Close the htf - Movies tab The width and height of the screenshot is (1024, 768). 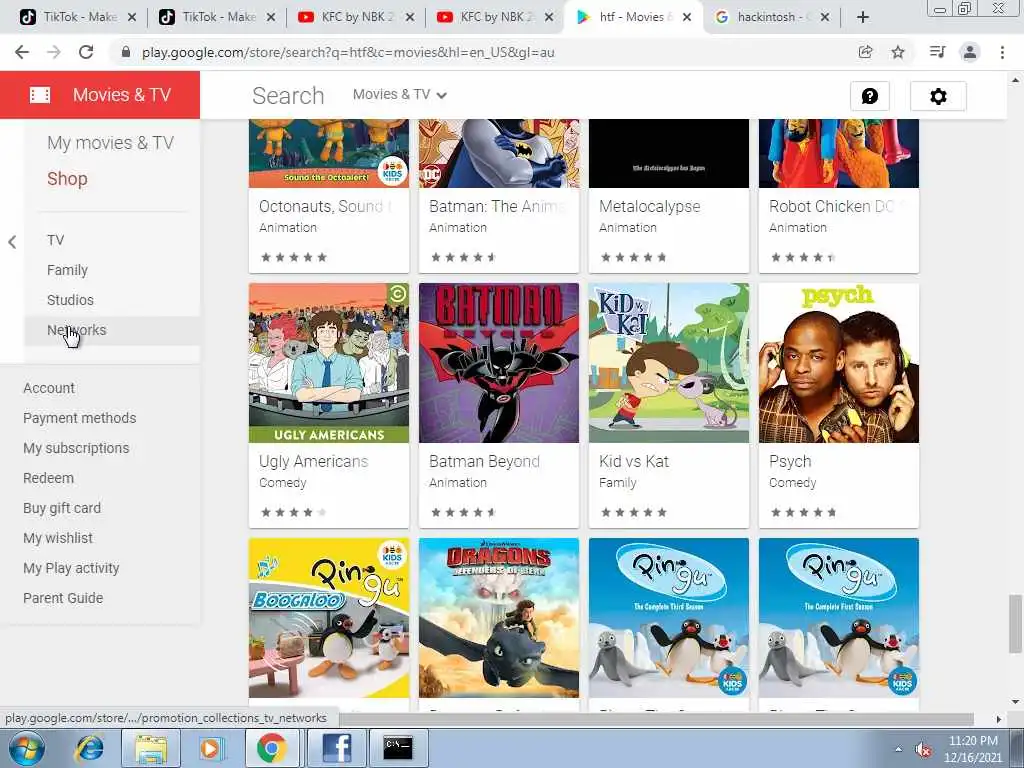(687, 18)
